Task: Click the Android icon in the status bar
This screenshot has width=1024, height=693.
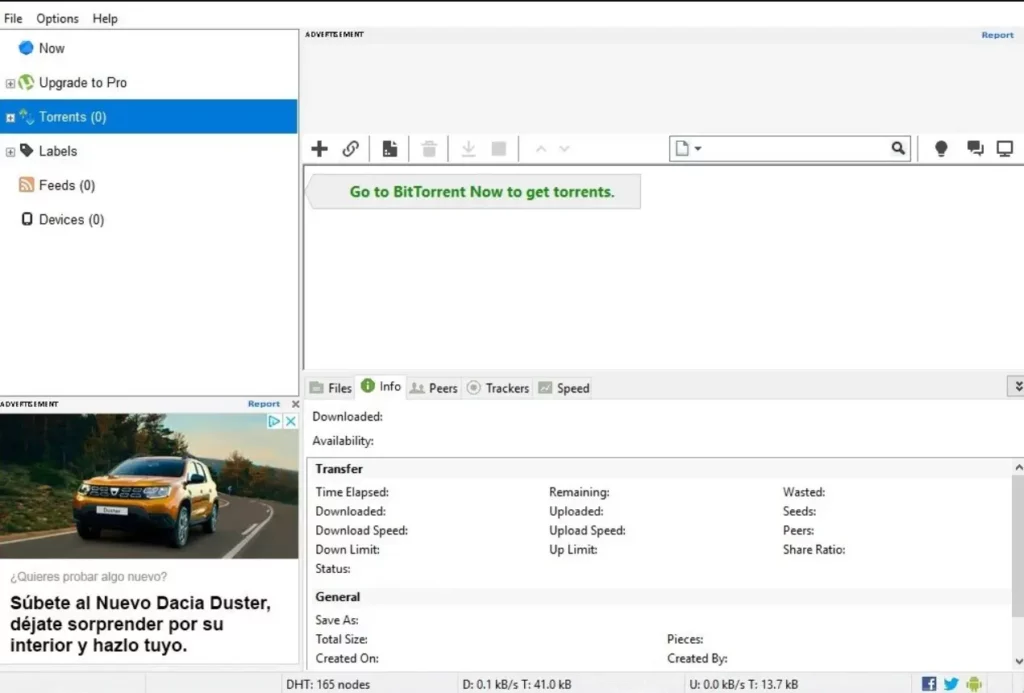Action: (974, 684)
